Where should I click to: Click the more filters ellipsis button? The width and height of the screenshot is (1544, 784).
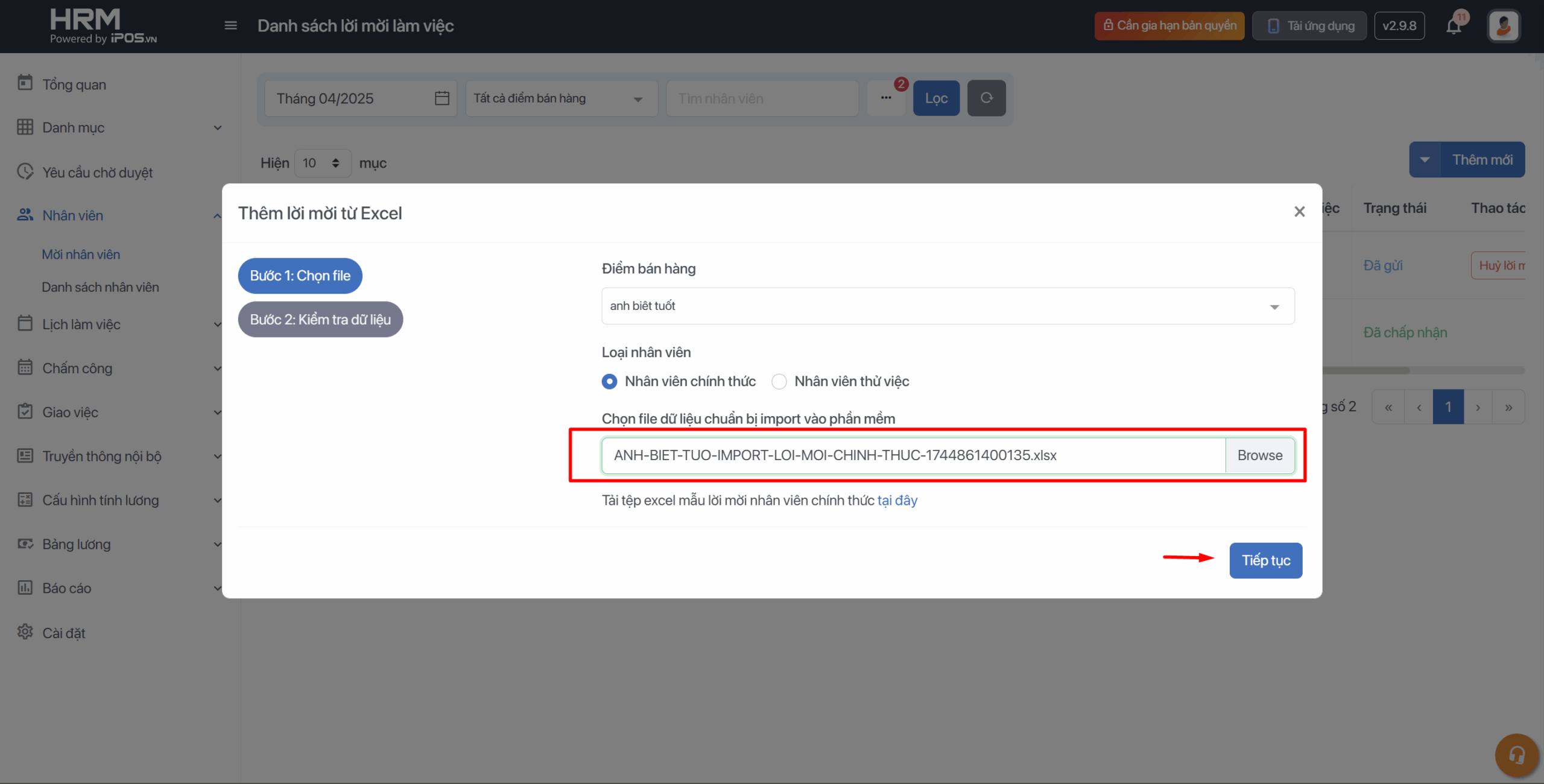point(885,98)
